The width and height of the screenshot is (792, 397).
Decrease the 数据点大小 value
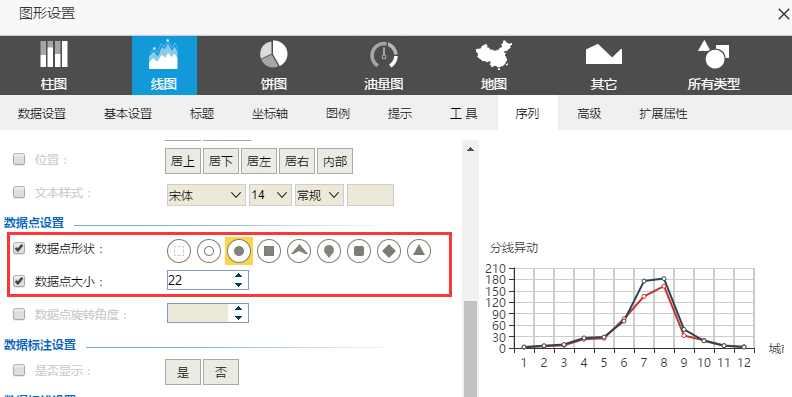238,285
